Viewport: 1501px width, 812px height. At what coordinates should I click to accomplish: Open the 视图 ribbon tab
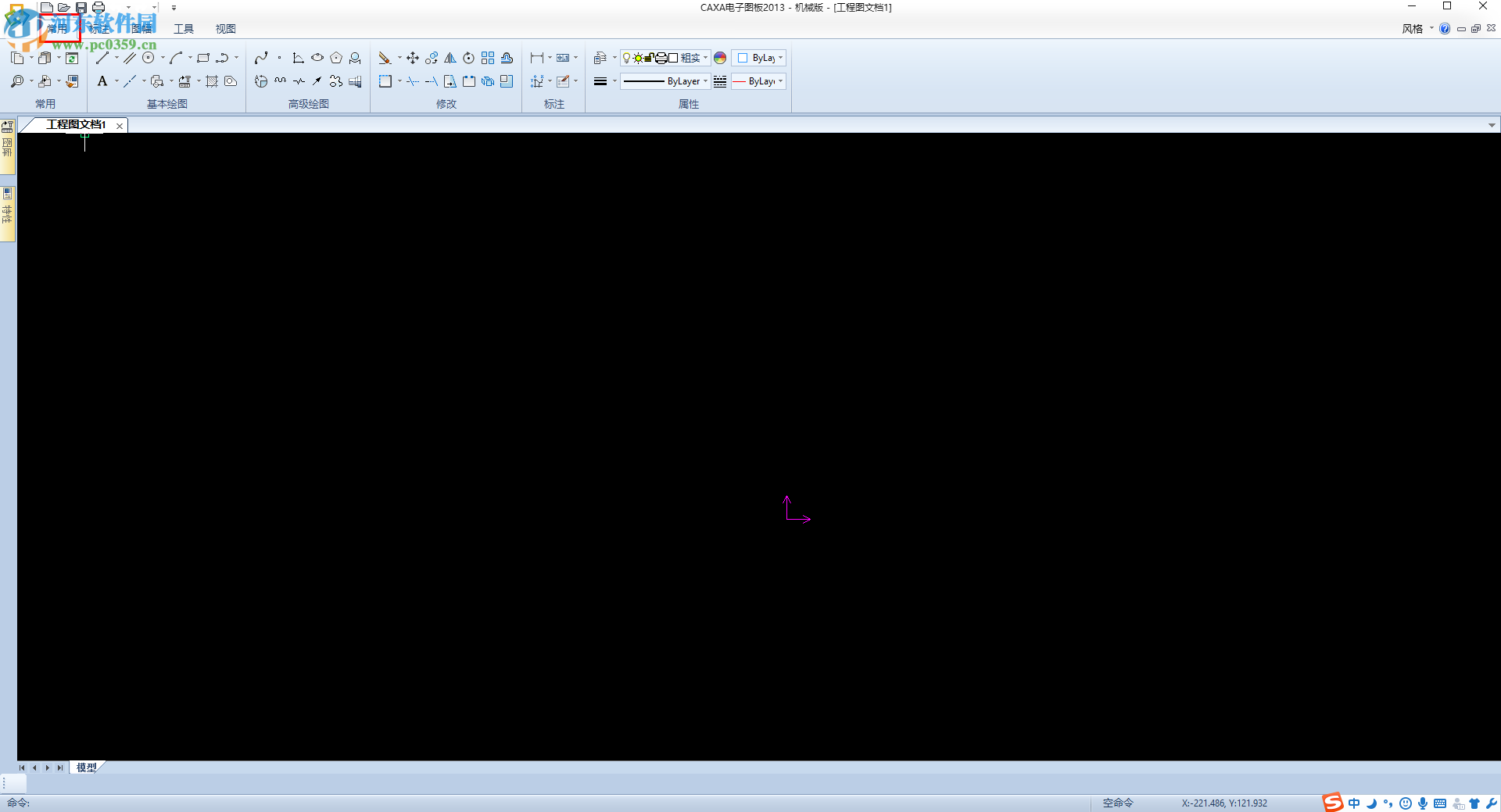click(226, 29)
